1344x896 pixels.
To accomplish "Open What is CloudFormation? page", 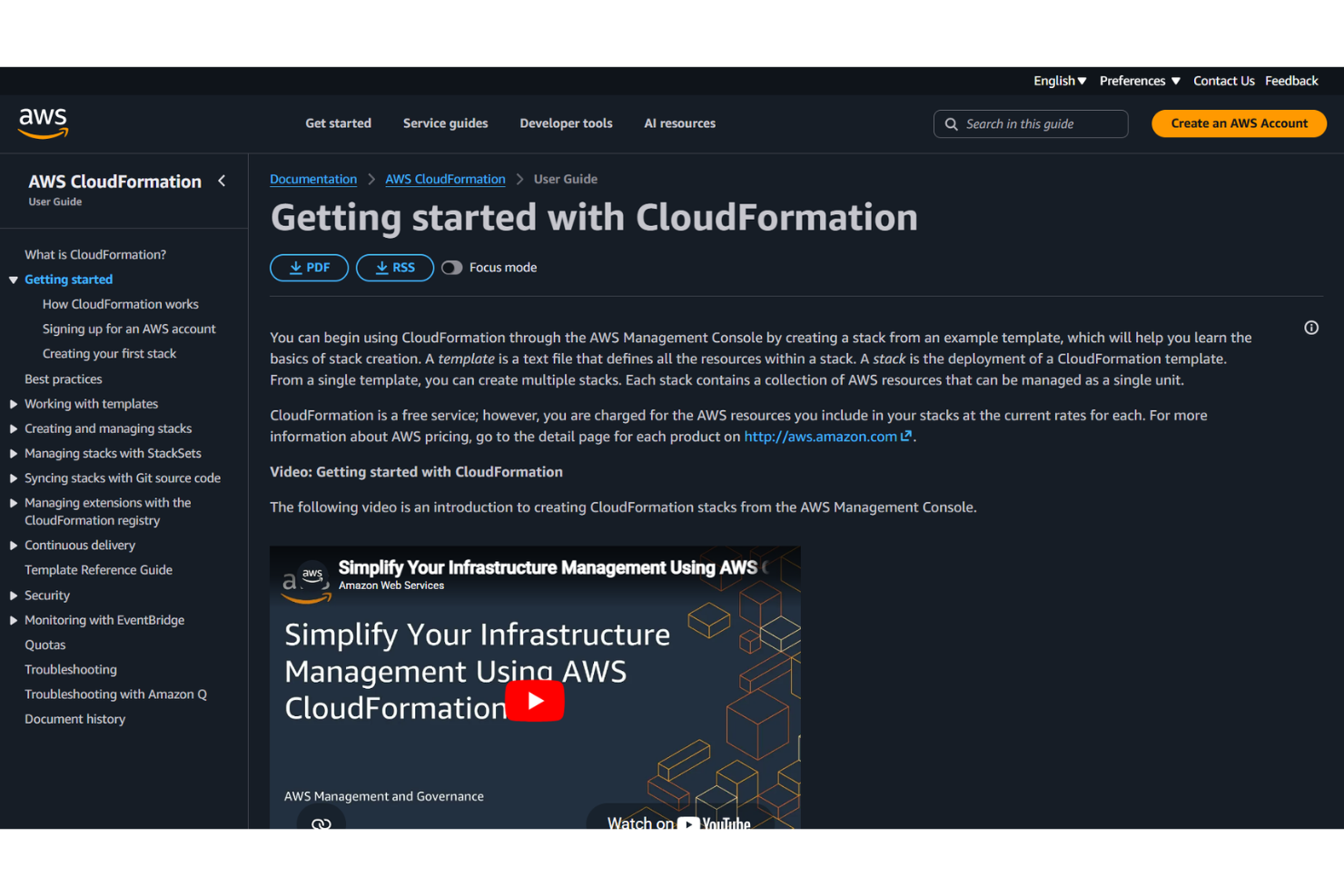I will pos(95,255).
